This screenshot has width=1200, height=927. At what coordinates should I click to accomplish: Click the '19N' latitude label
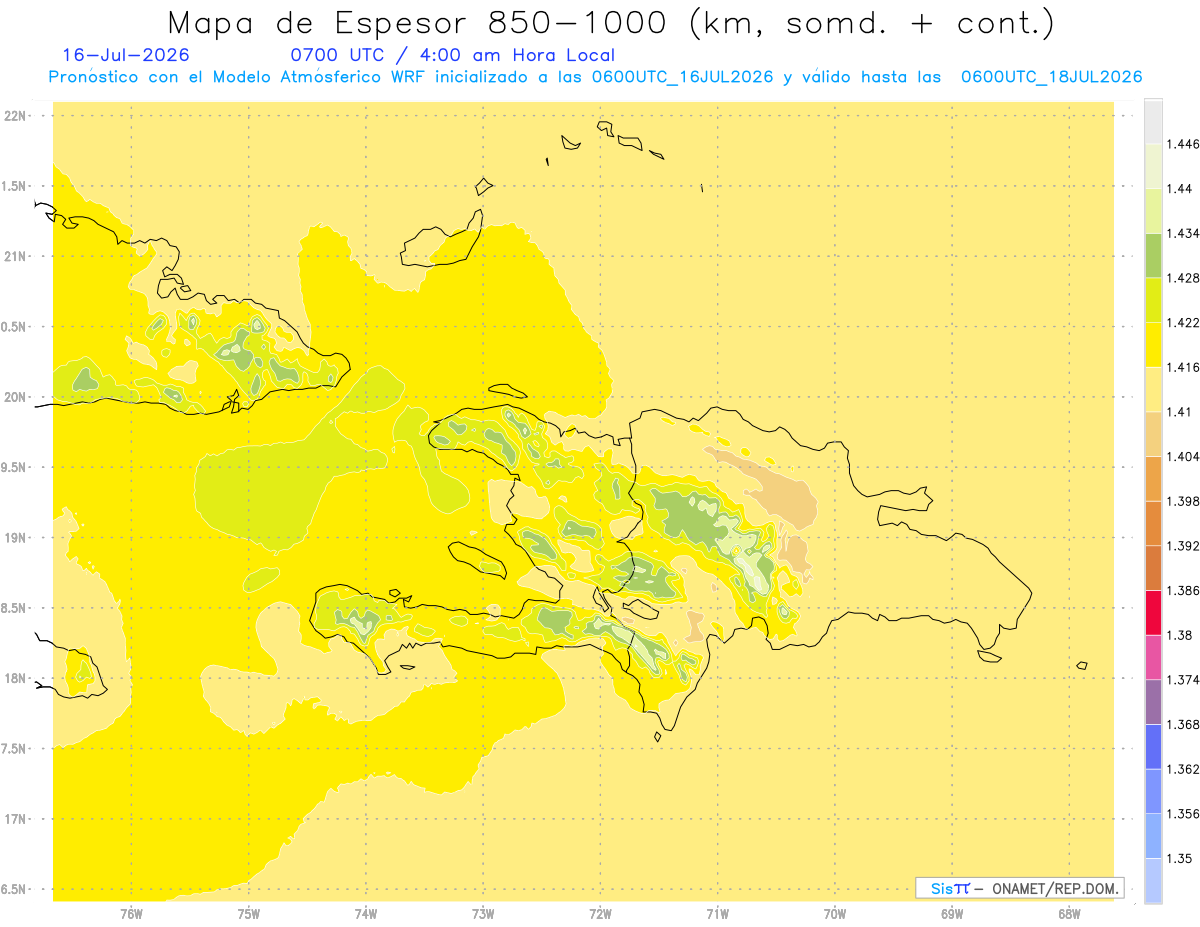15,538
